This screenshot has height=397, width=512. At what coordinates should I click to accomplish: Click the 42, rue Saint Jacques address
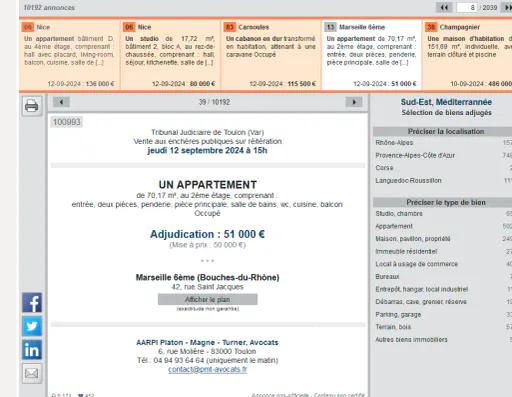click(207, 287)
